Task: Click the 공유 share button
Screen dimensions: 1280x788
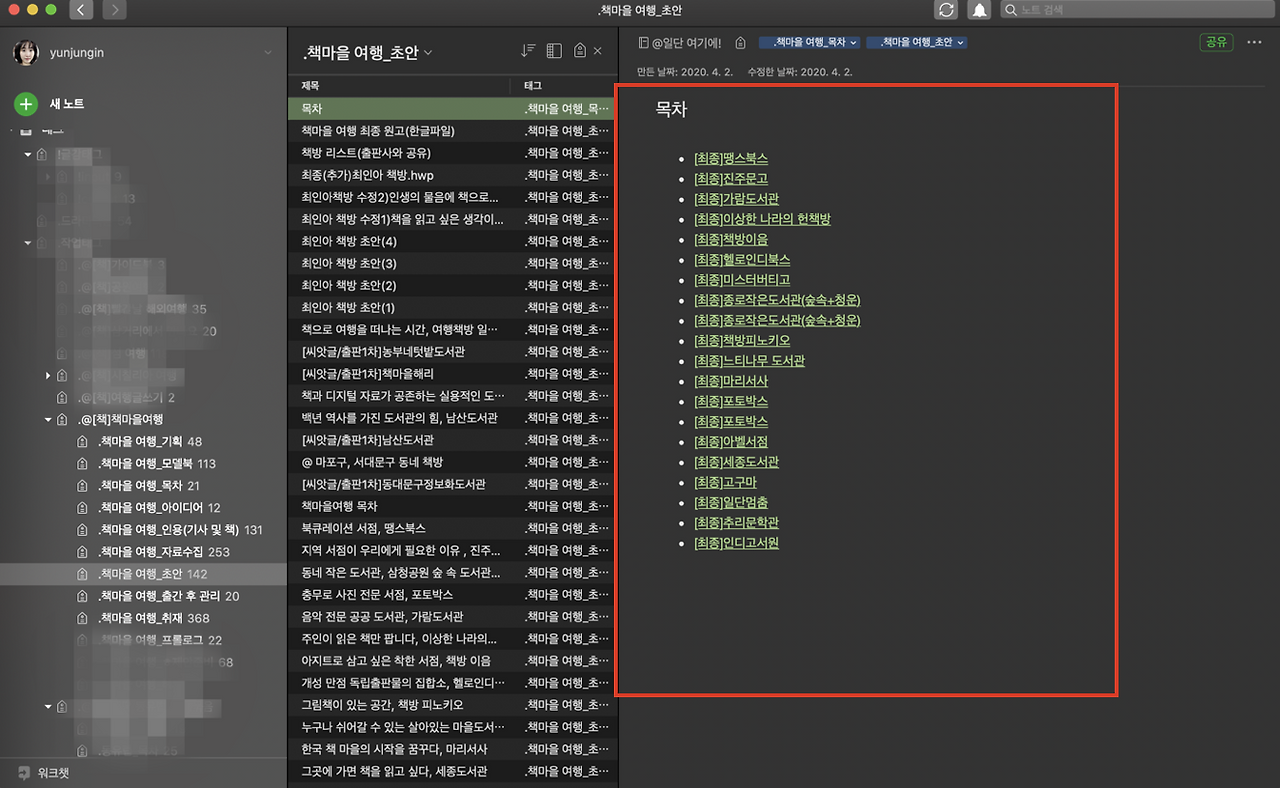Action: [x=1216, y=42]
